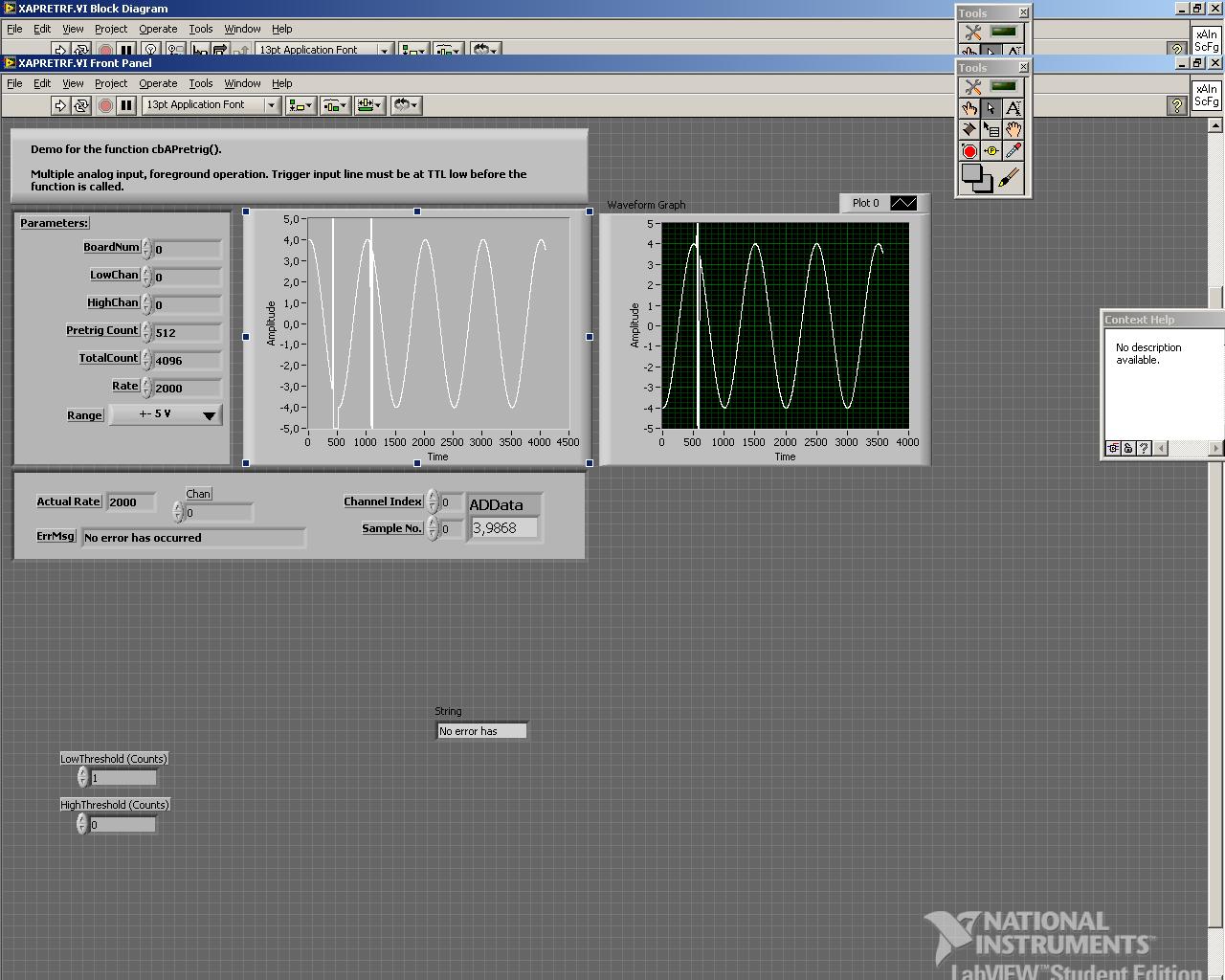Open Distribute Objects menu in Front Panel toolbar
Screen dimensions: 1225x980
tap(335, 105)
